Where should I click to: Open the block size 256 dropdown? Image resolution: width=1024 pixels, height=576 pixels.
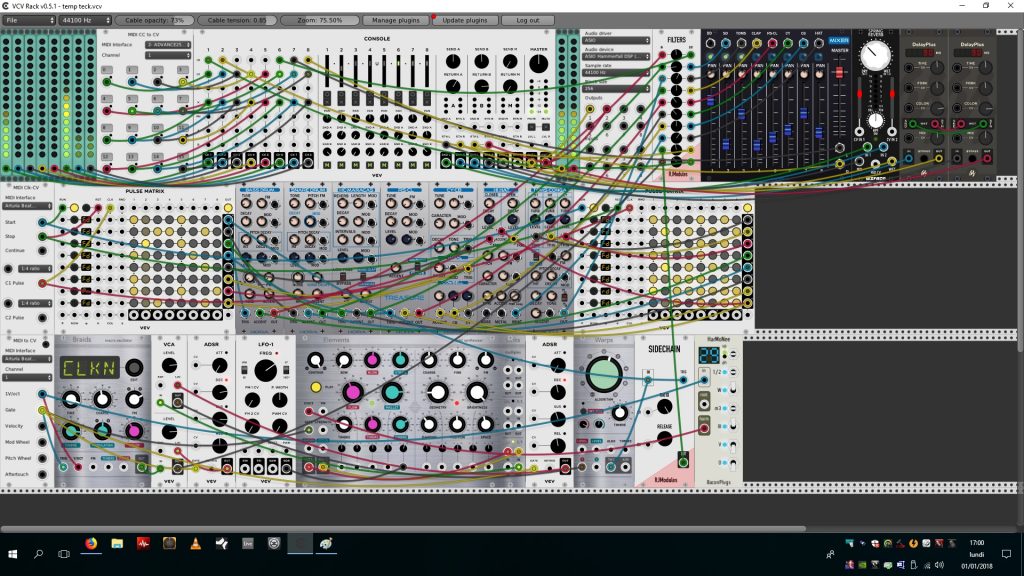point(616,88)
